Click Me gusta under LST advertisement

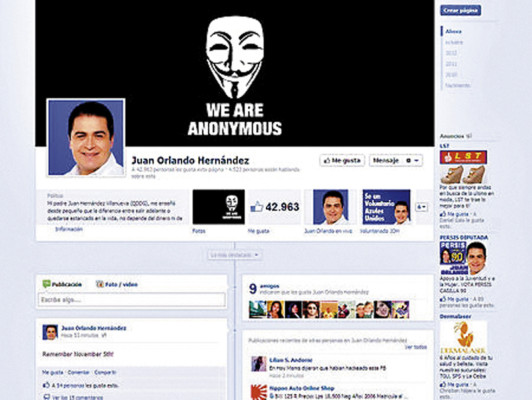(457, 214)
